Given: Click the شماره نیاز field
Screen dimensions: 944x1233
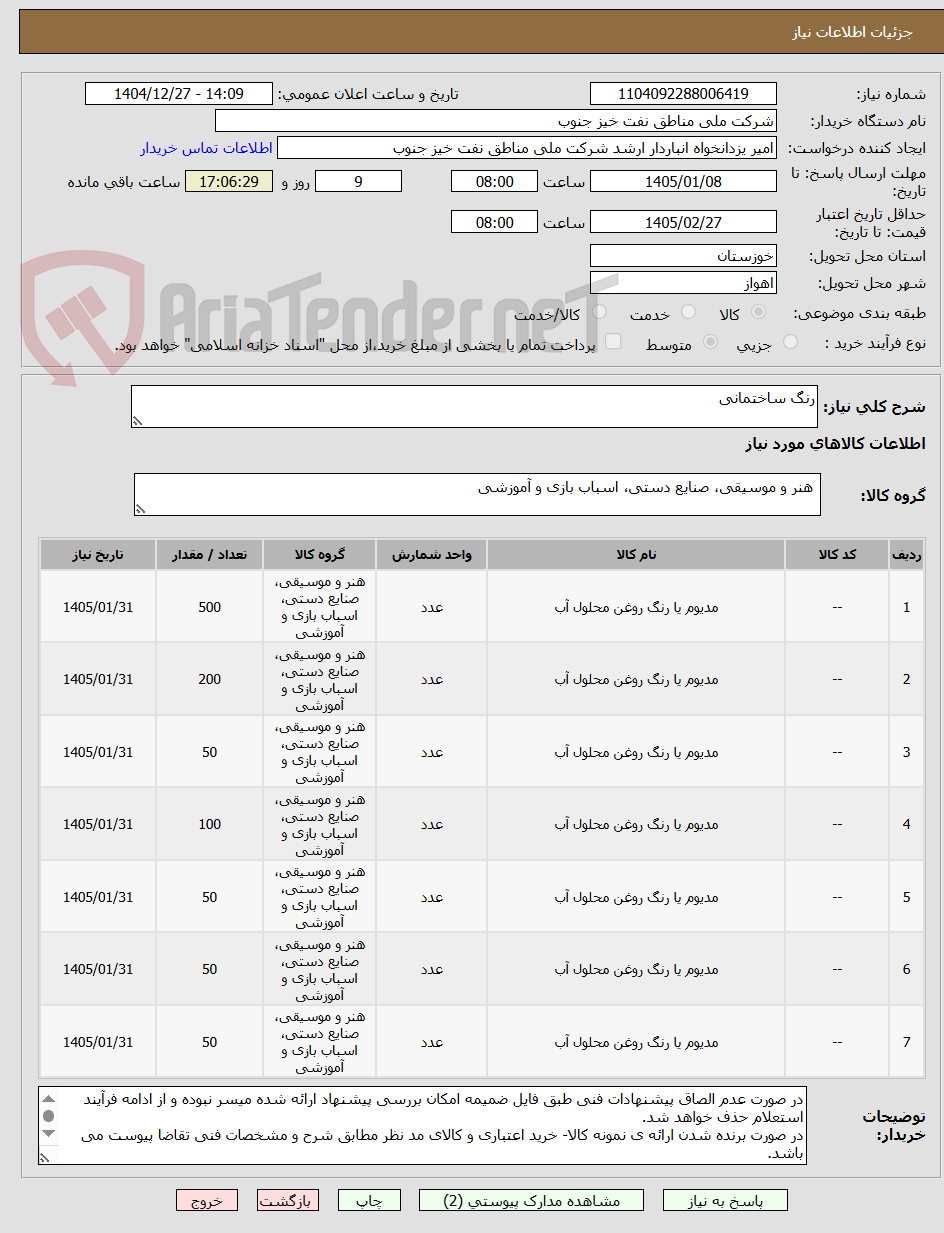Looking at the screenshot, I should tap(683, 94).
